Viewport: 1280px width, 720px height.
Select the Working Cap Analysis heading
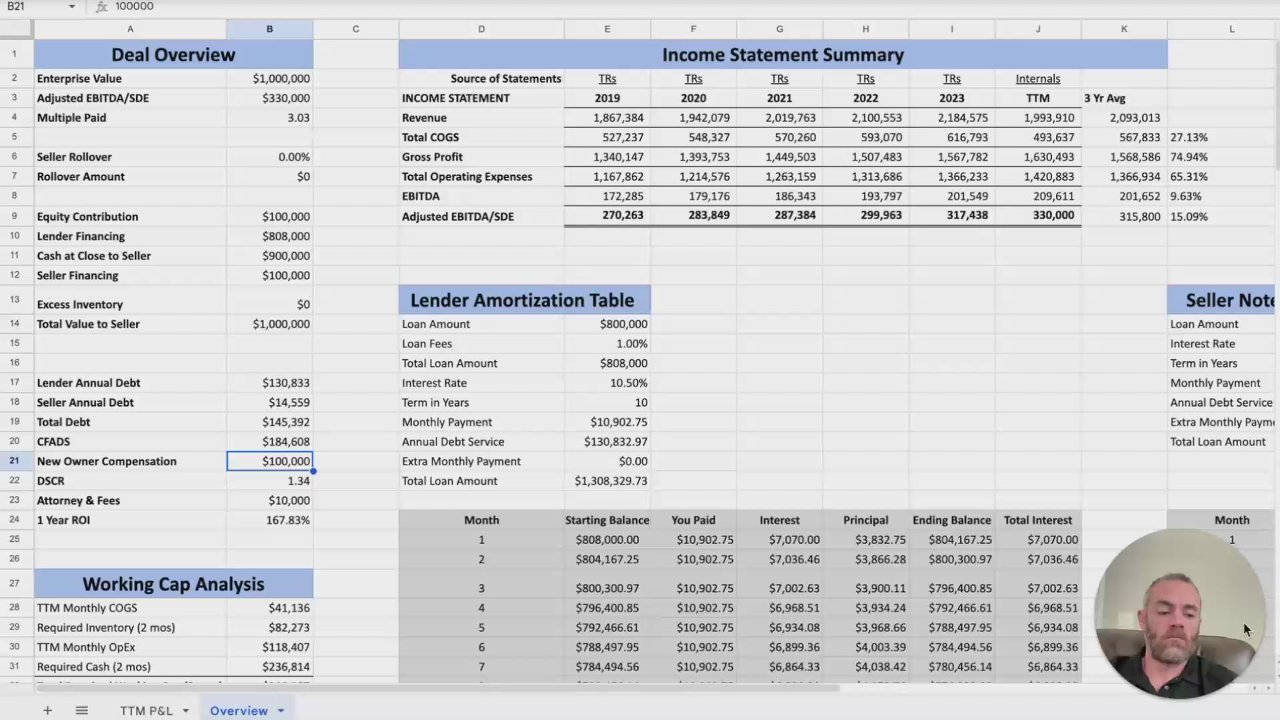pos(173,584)
